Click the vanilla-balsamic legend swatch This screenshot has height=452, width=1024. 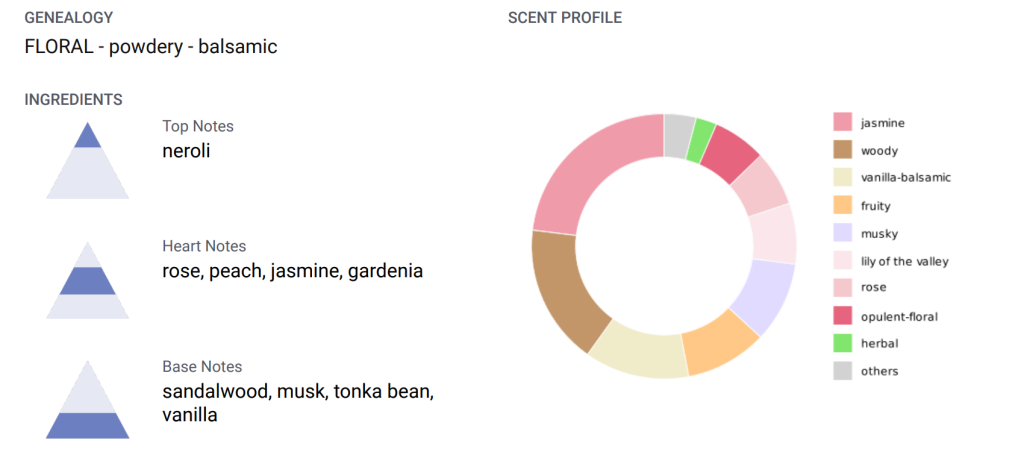pyautogui.click(x=843, y=178)
